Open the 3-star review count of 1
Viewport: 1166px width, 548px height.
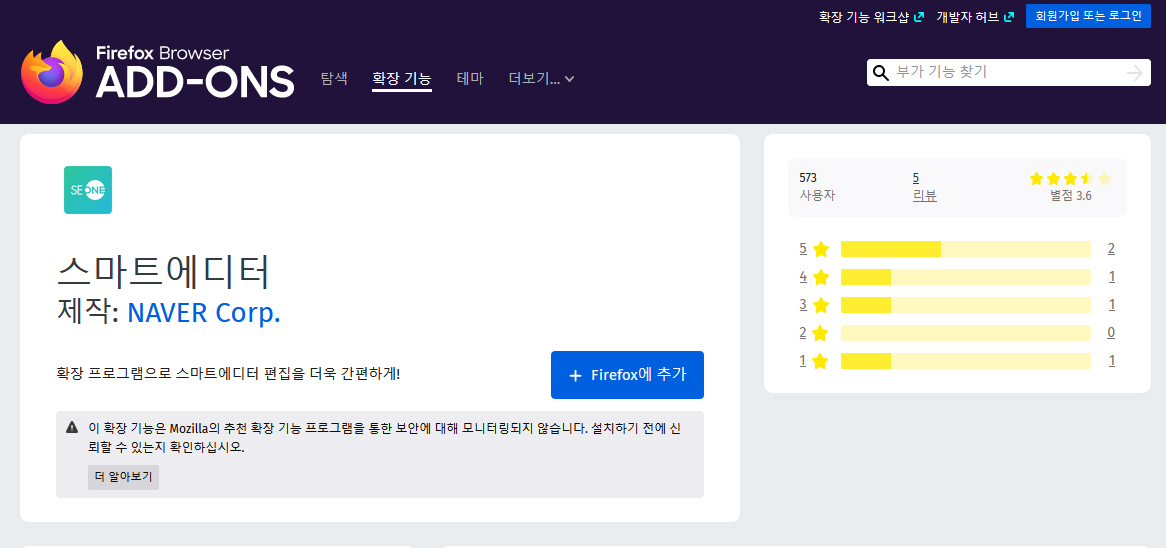(1111, 305)
